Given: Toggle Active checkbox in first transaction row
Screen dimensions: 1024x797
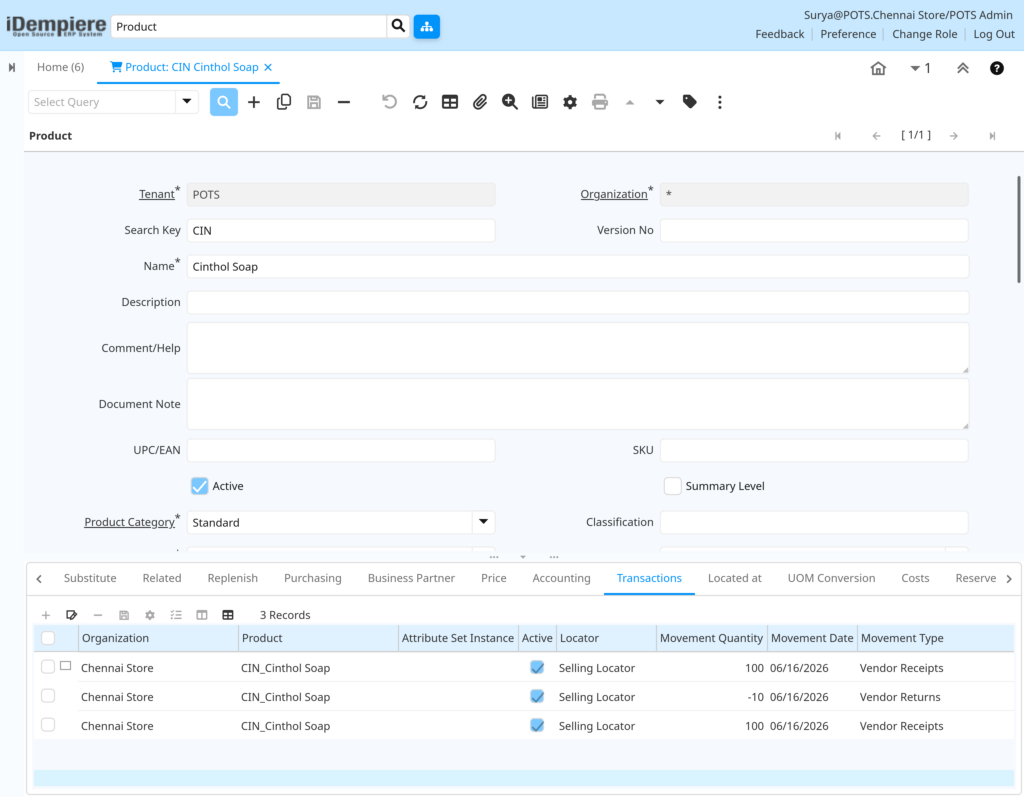Looking at the screenshot, I should coord(537,667).
